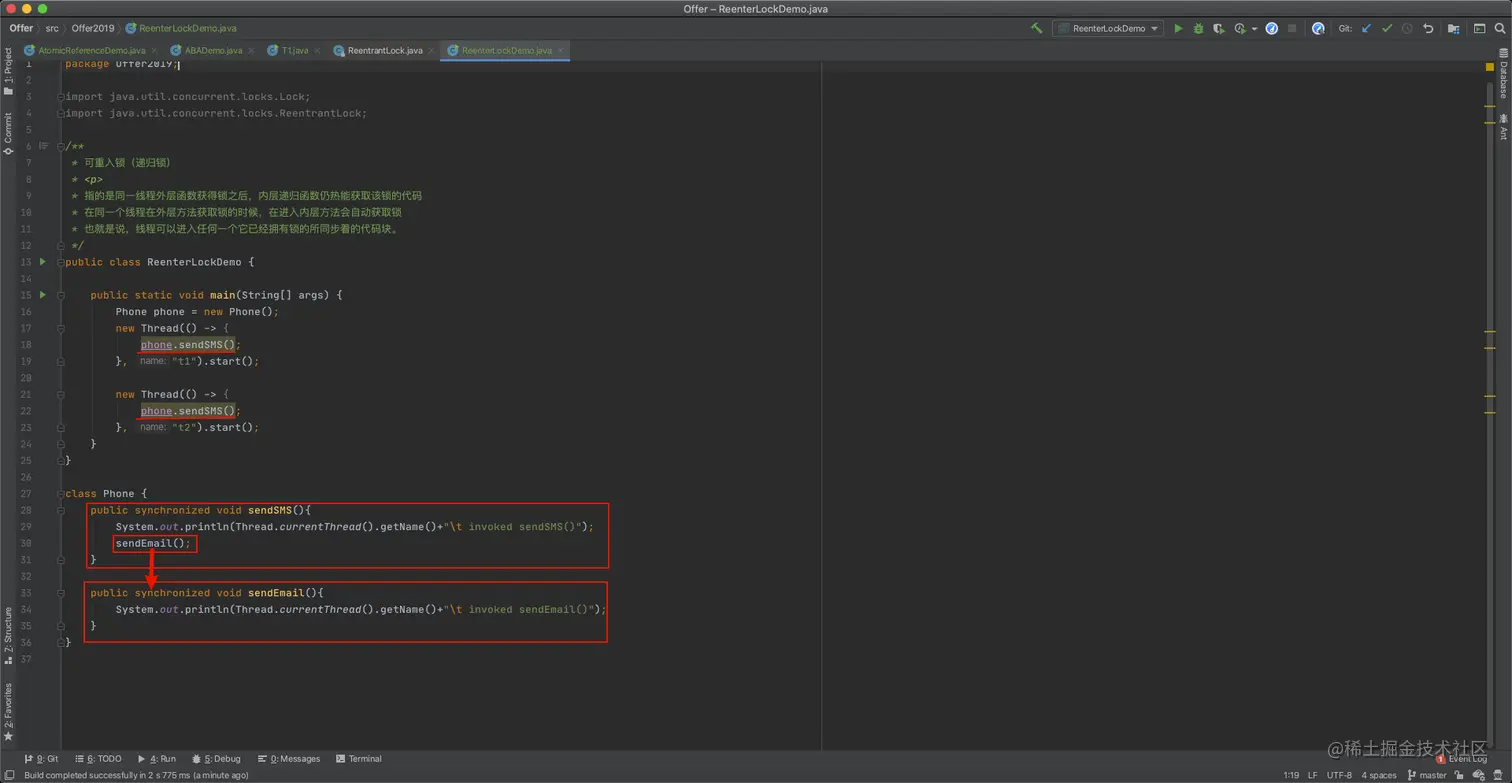
Task: Commit changes with the green checkmark icon
Action: pyautogui.click(x=1387, y=28)
